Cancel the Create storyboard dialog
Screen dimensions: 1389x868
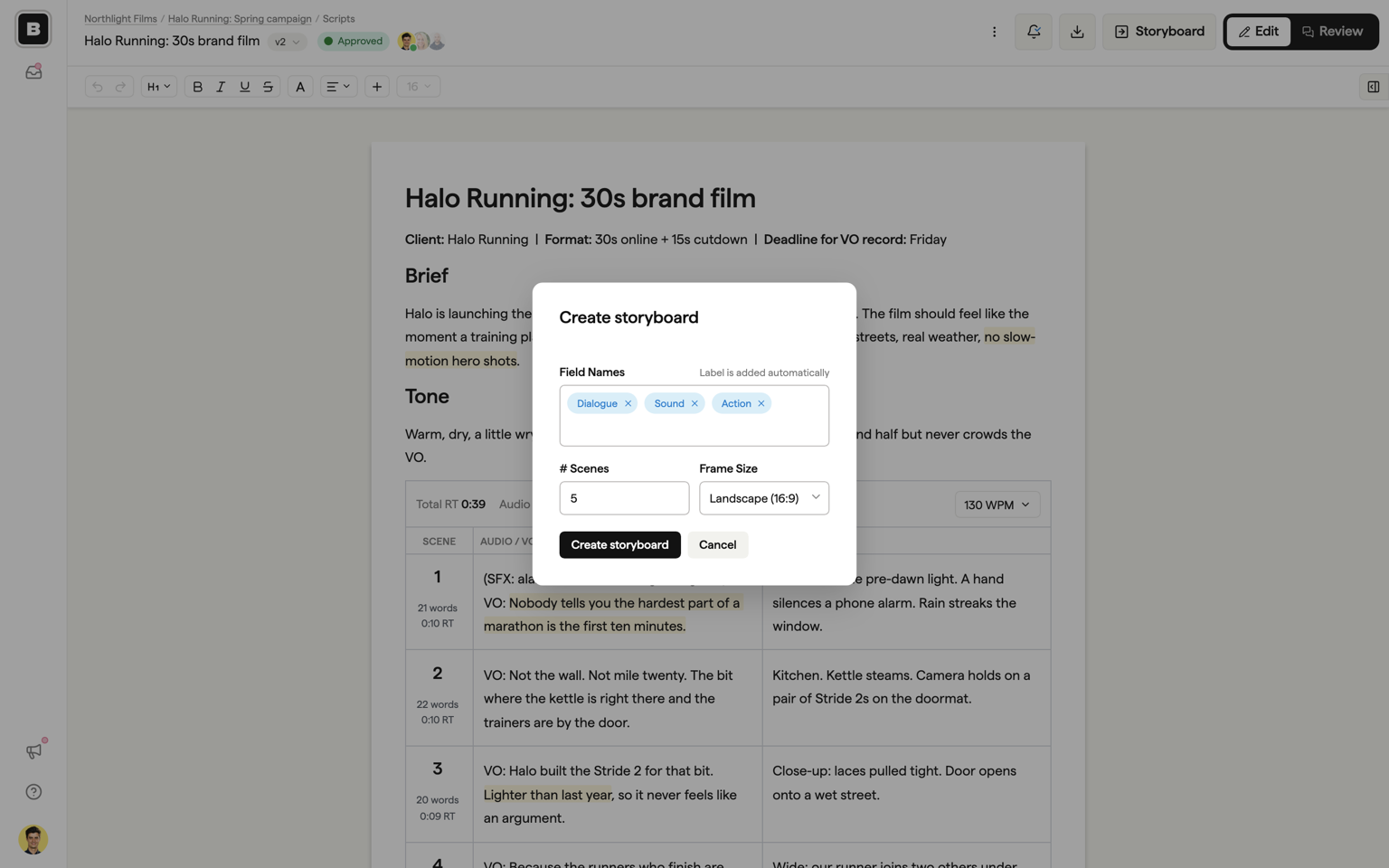coord(718,545)
